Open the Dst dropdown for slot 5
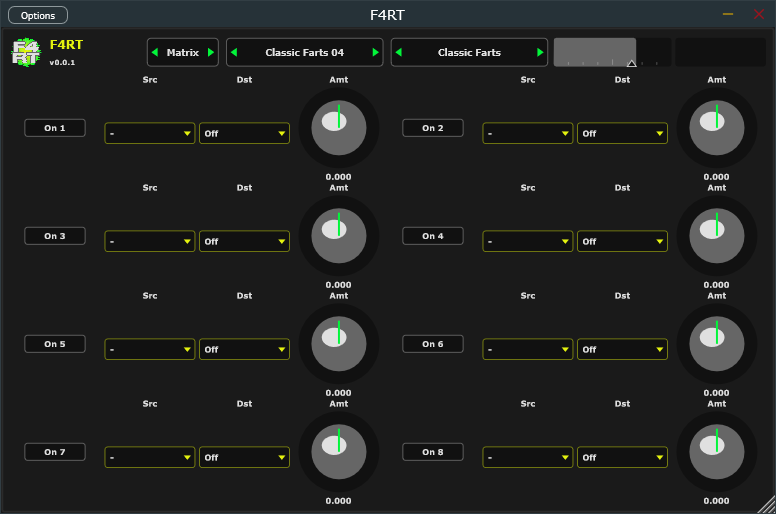This screenshot has width=776, height=514. pos(244,349)
